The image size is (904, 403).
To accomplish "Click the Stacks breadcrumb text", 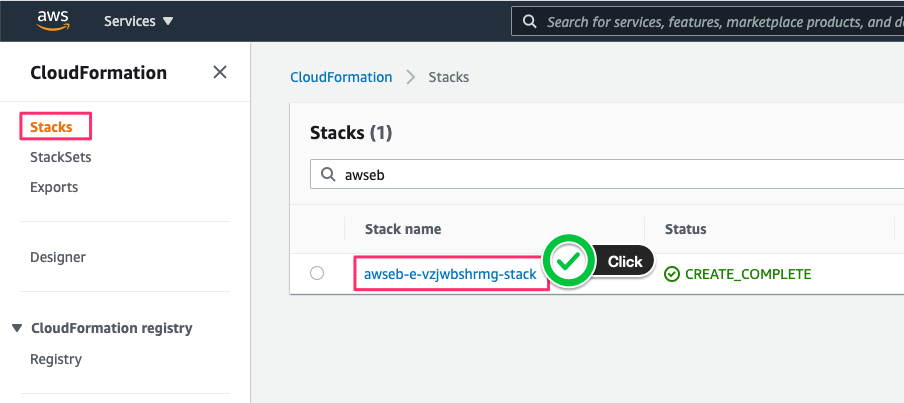I will coord(449,77).
